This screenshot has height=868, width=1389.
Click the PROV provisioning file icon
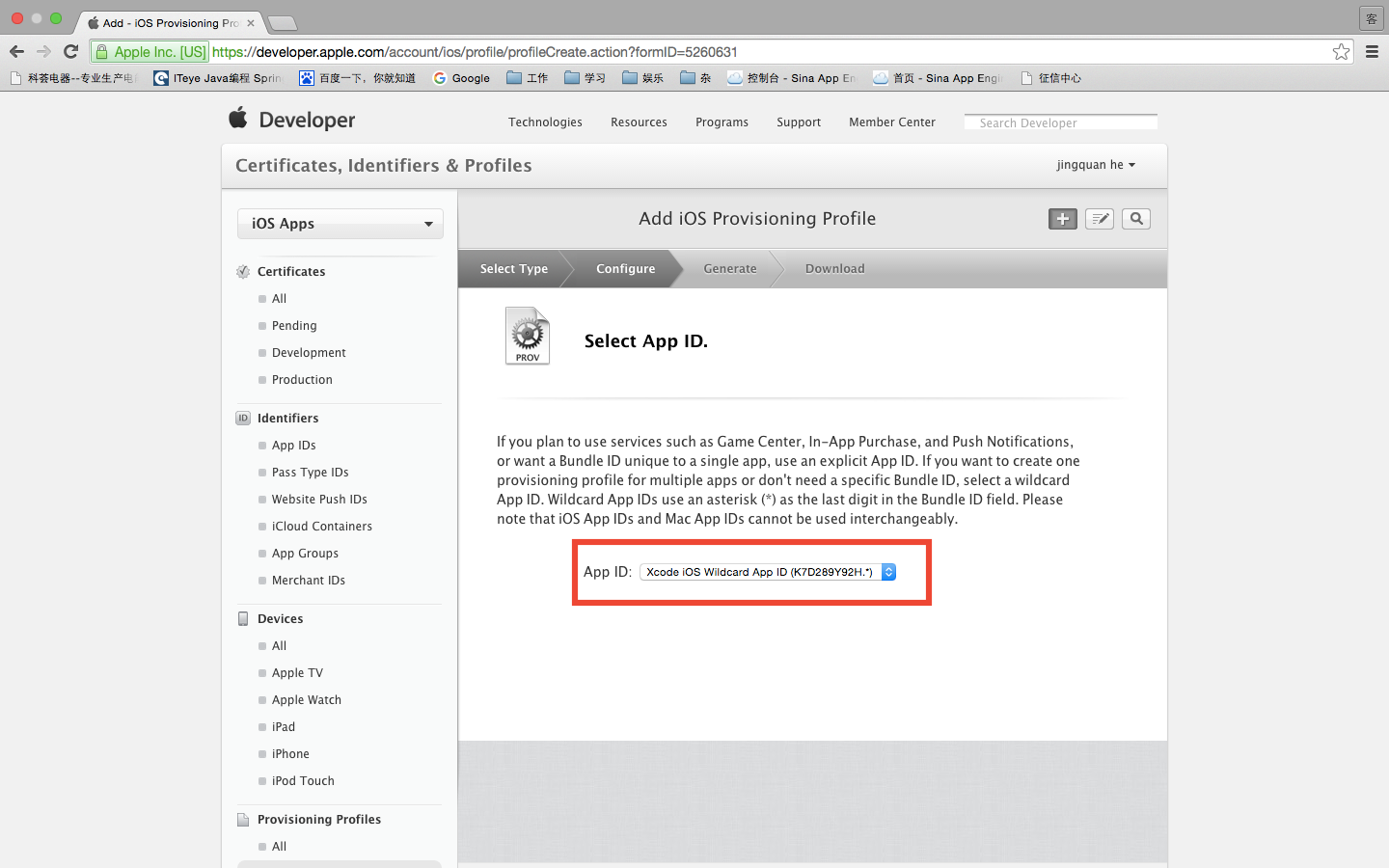click(x=528, y=336)
